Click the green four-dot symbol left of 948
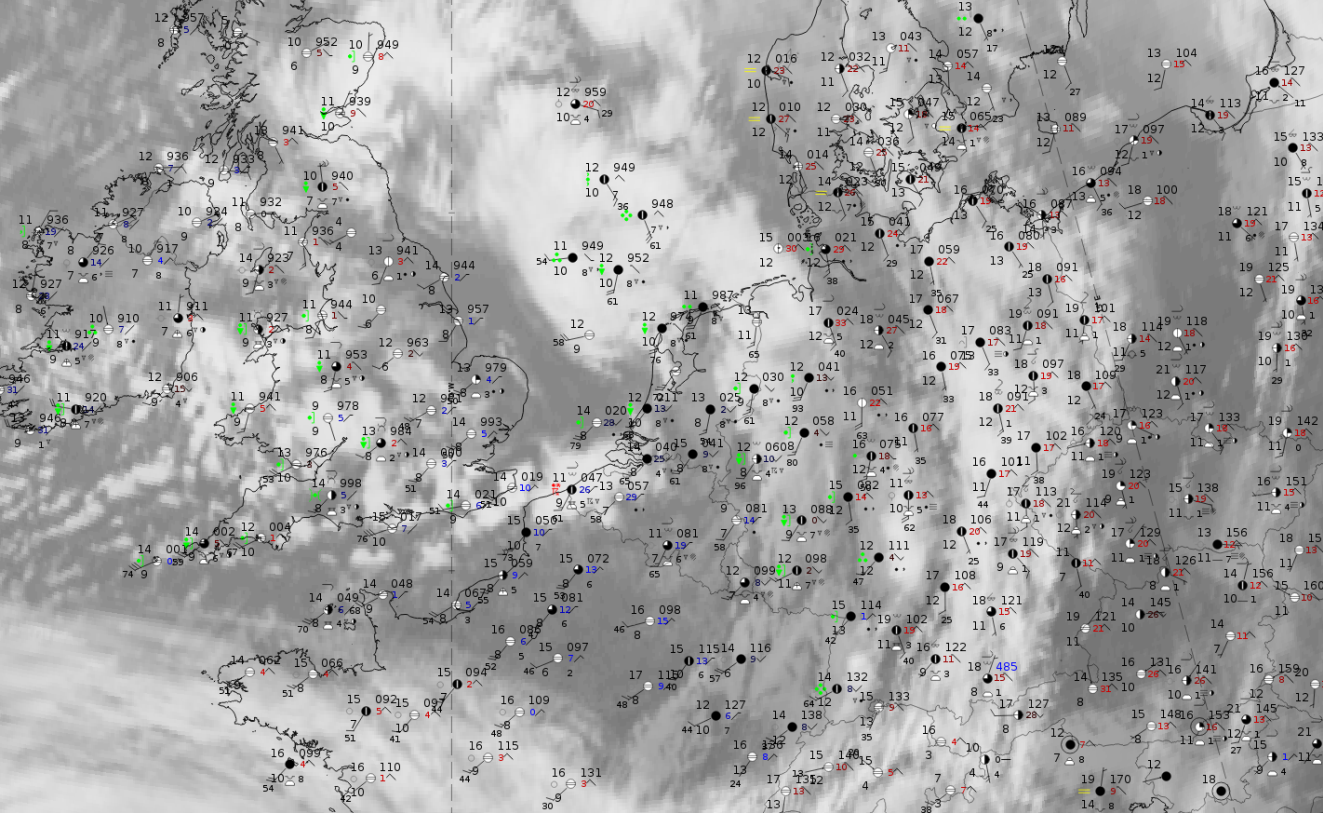The width and height of the screenshot is (1323, 813). click(625, 214)
